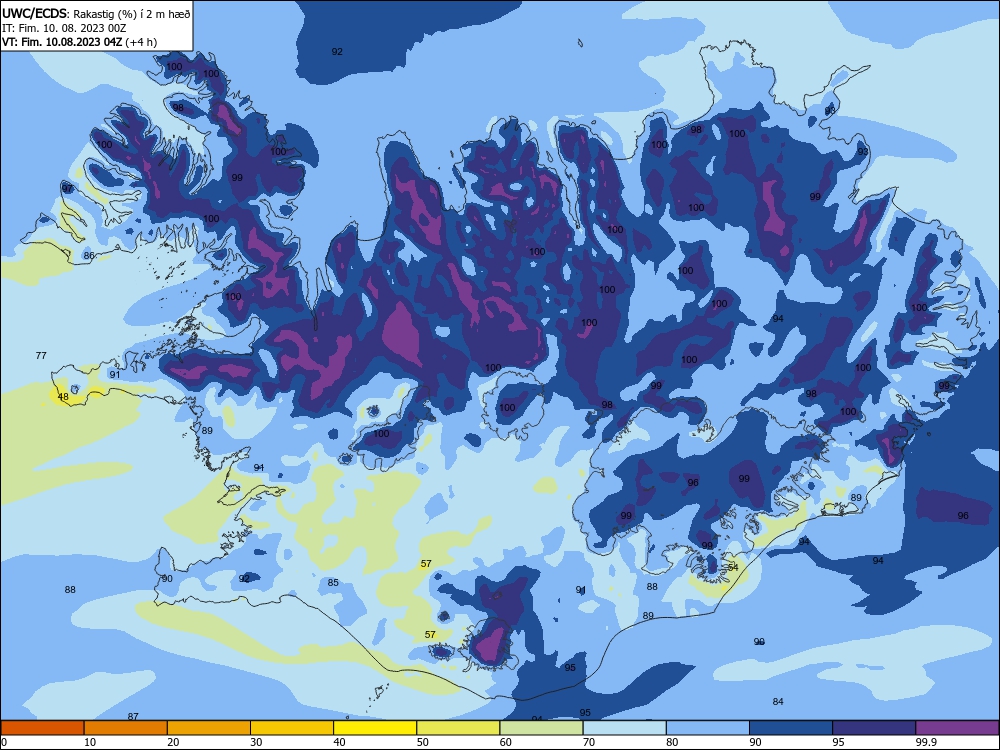The image size is (1000, 750).
Task: Click the 'UWC/ECDS: Rakastig (%)' title line
Action: click(96, 13)
